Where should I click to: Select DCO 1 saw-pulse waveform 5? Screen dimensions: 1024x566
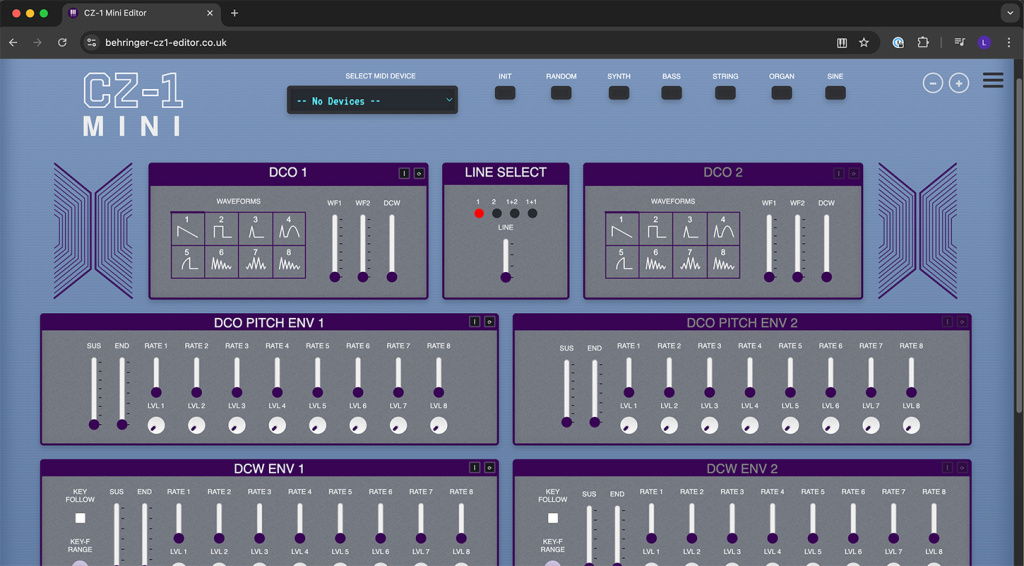(x=187, y=262)
